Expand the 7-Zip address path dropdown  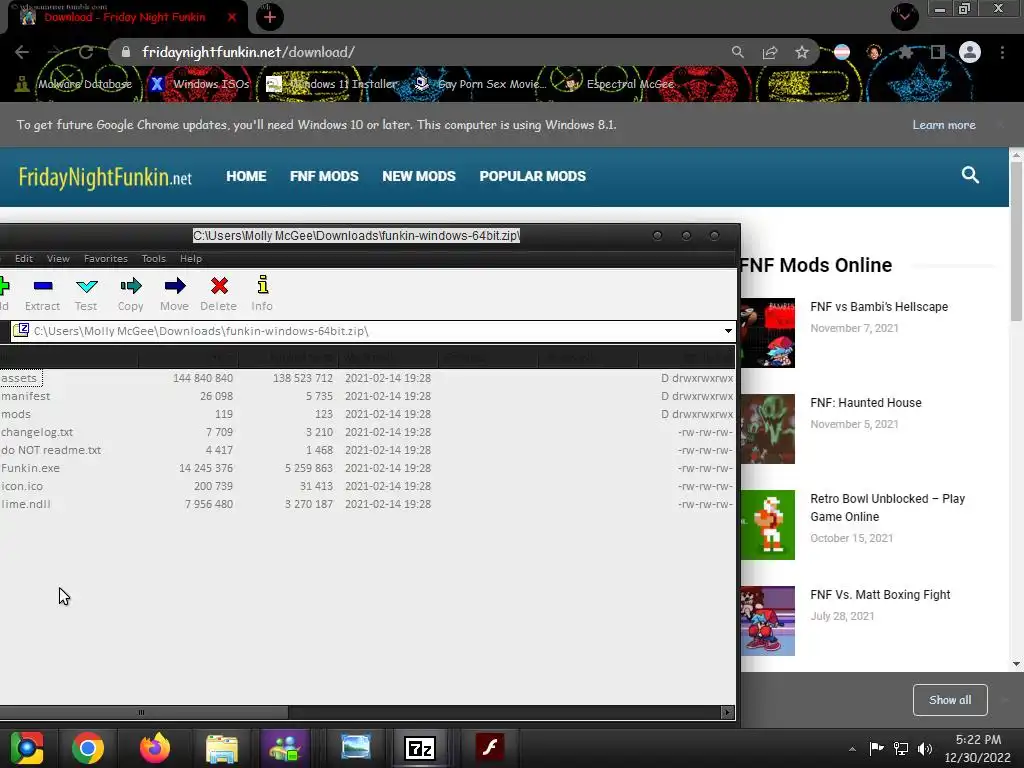tap(728, 331)
